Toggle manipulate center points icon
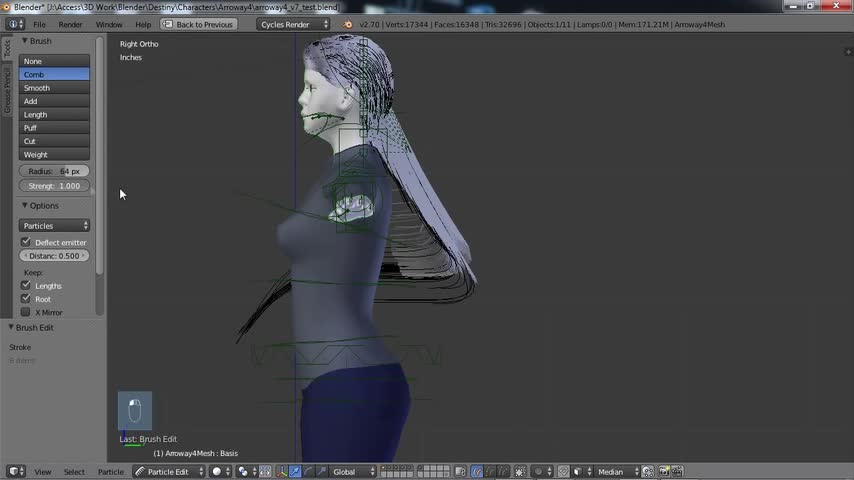The width and height of the screenshot is (854, 480). tap(265, 471)
